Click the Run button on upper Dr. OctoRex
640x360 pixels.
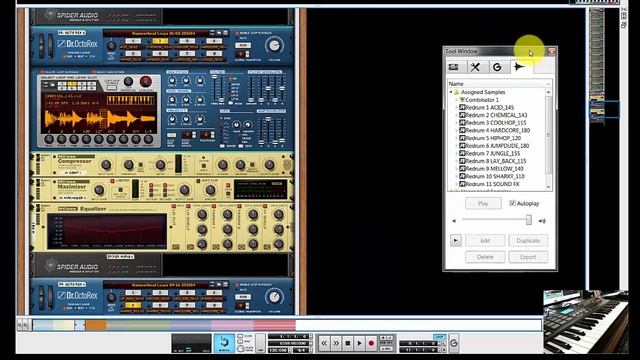tap(243, 45)
